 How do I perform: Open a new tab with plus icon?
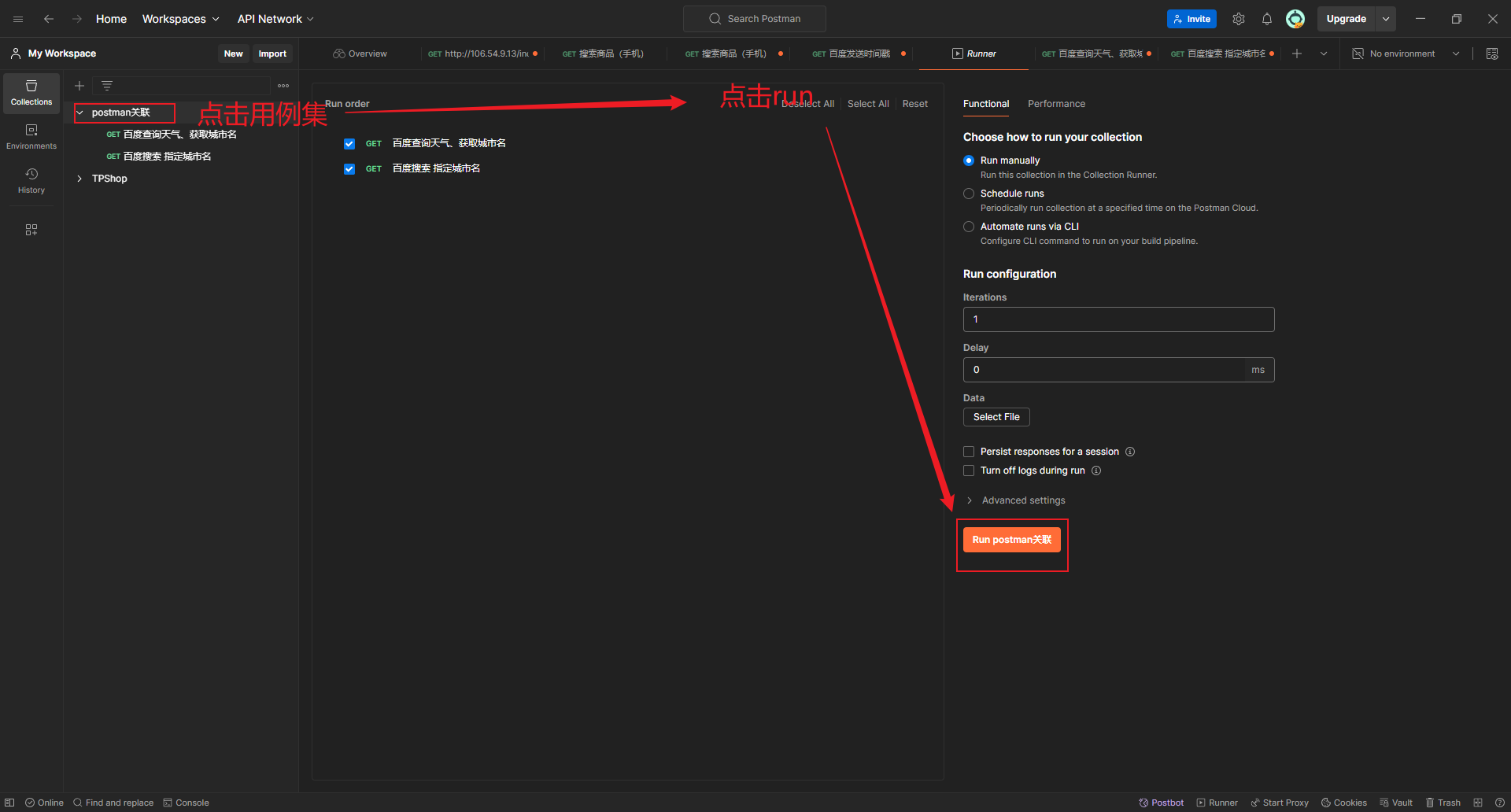(x=1297, y=54)
